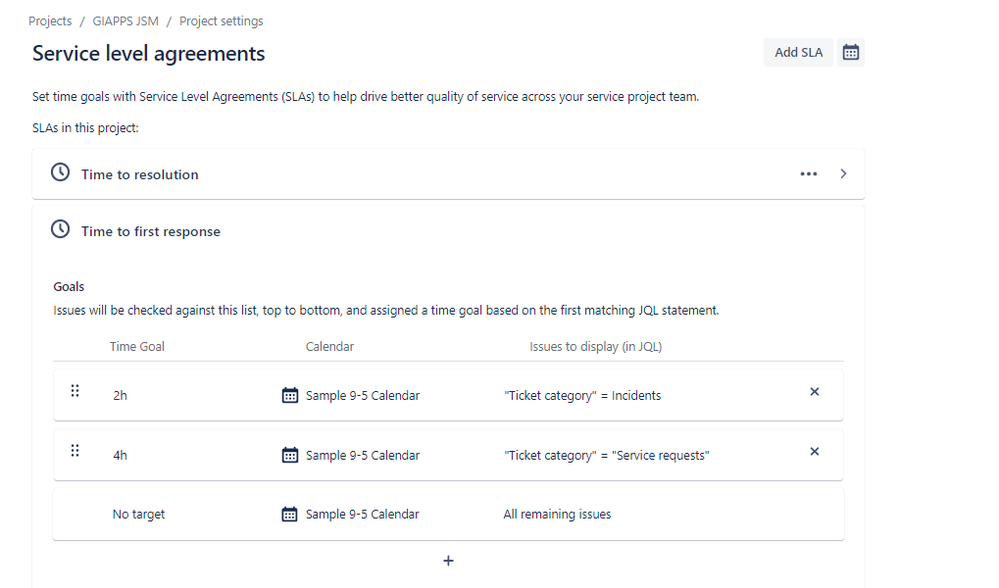Edit the JQL "Ticket category" = "Service requests"
This screenshot has width=999, height=588.
pyautogui.click(x=607, y=455)
